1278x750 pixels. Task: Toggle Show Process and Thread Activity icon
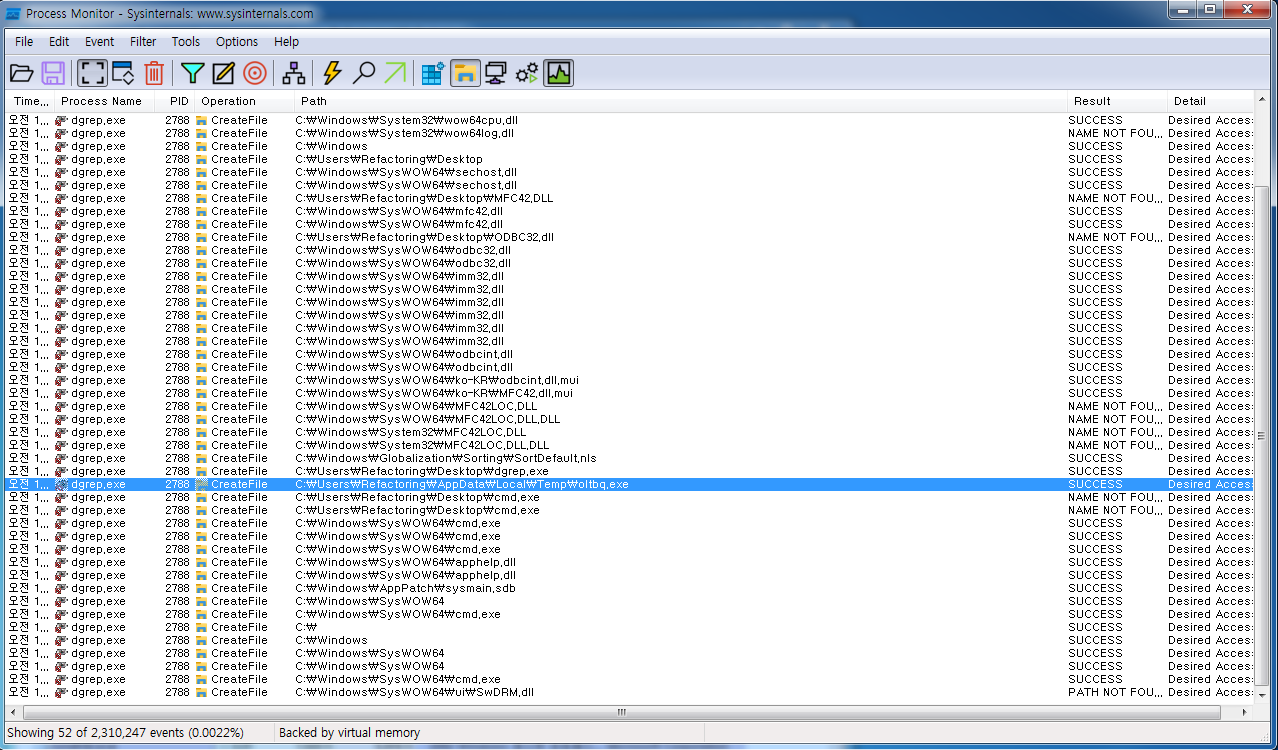pyautogui.click(x=527, y=73)
